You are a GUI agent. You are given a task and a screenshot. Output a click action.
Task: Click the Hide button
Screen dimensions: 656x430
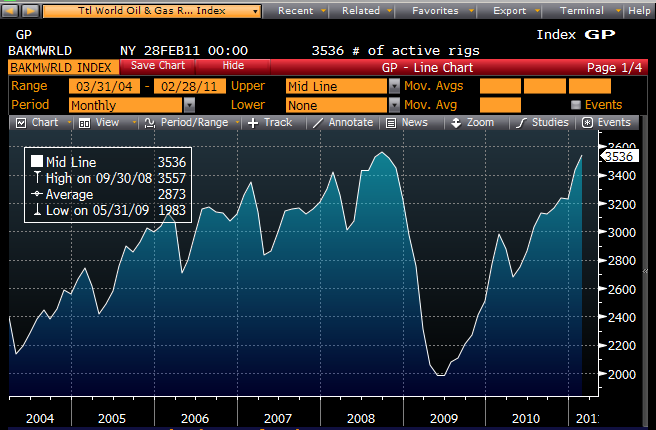click(x=233, y=66)
